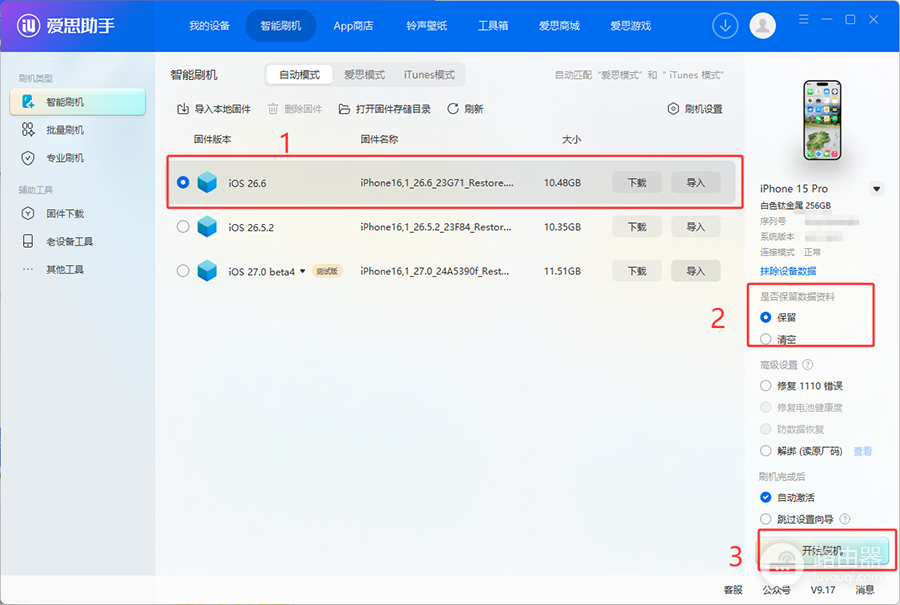This screenshot has width=900, height=605.
Task: Switch to 智能刷机 top tab
Action: (x=281, y=26)
